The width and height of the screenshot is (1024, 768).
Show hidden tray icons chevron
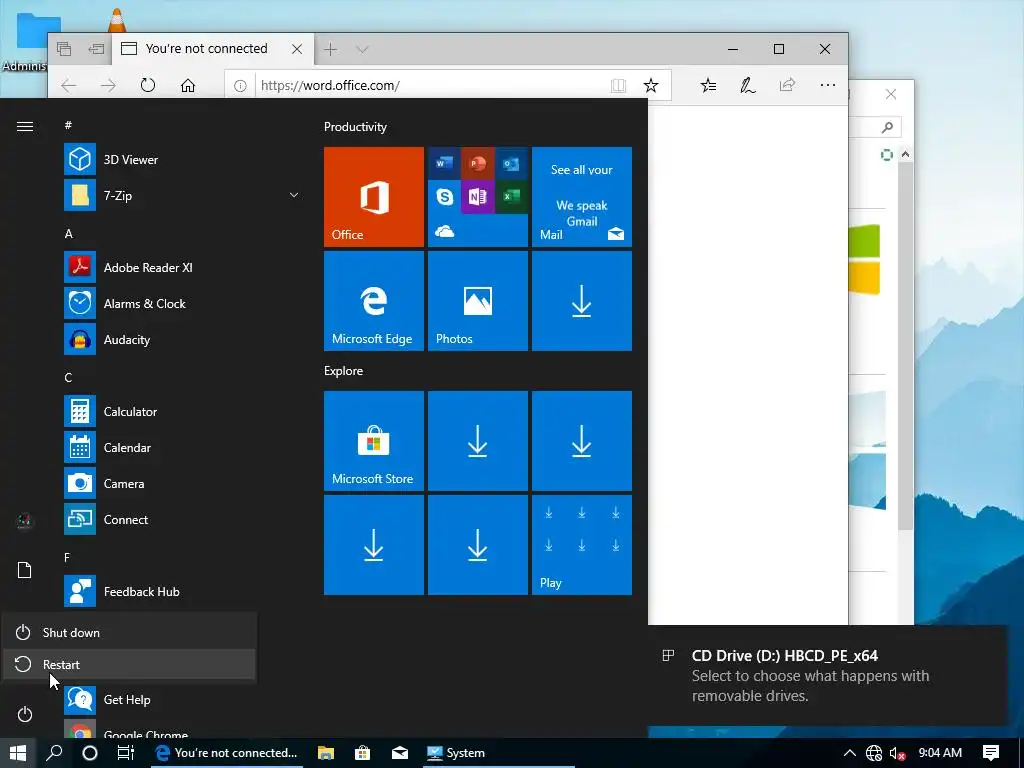pos(850,753)
